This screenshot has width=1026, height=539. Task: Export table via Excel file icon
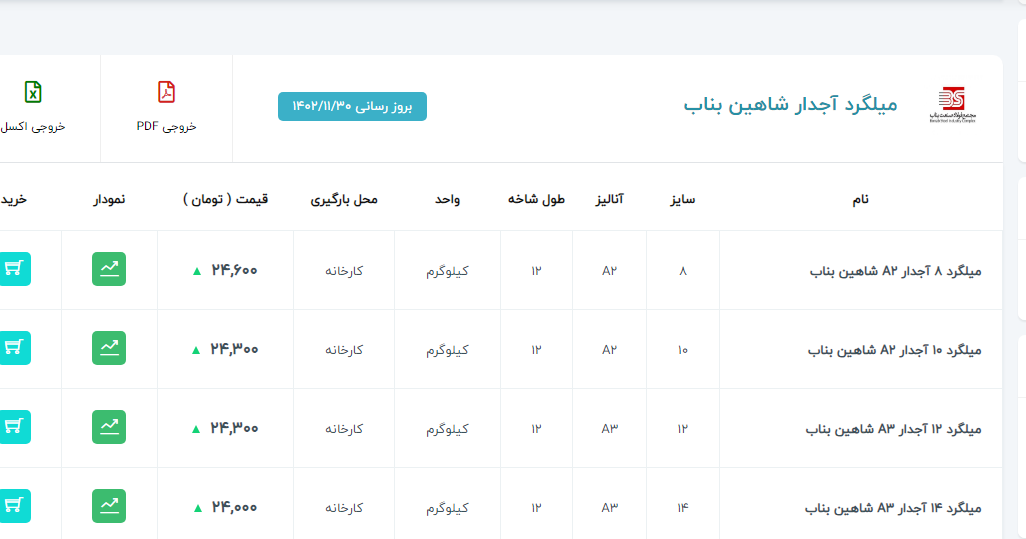[33, 93]
